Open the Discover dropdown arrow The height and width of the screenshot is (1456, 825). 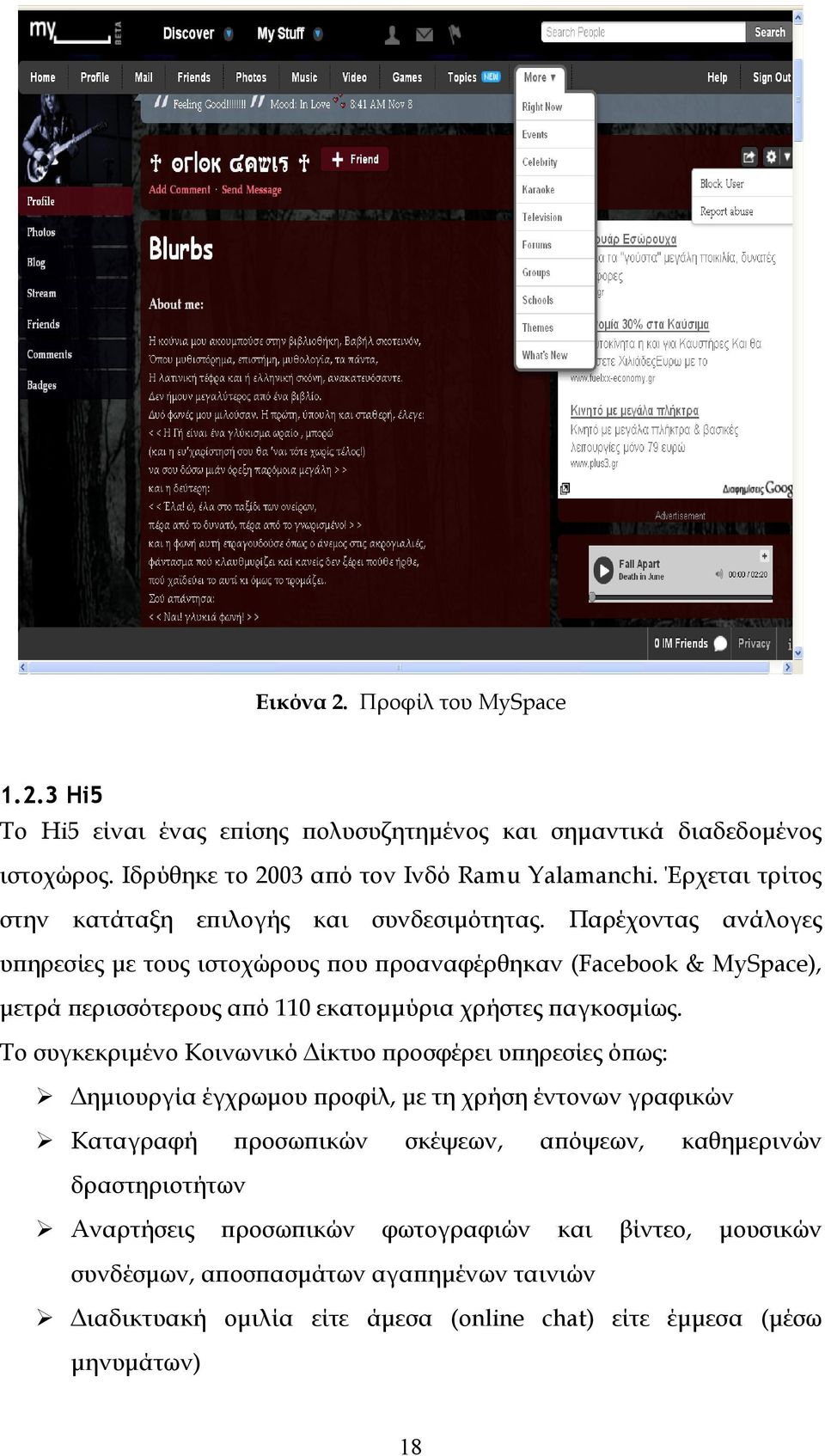click(x=229, y=34)
